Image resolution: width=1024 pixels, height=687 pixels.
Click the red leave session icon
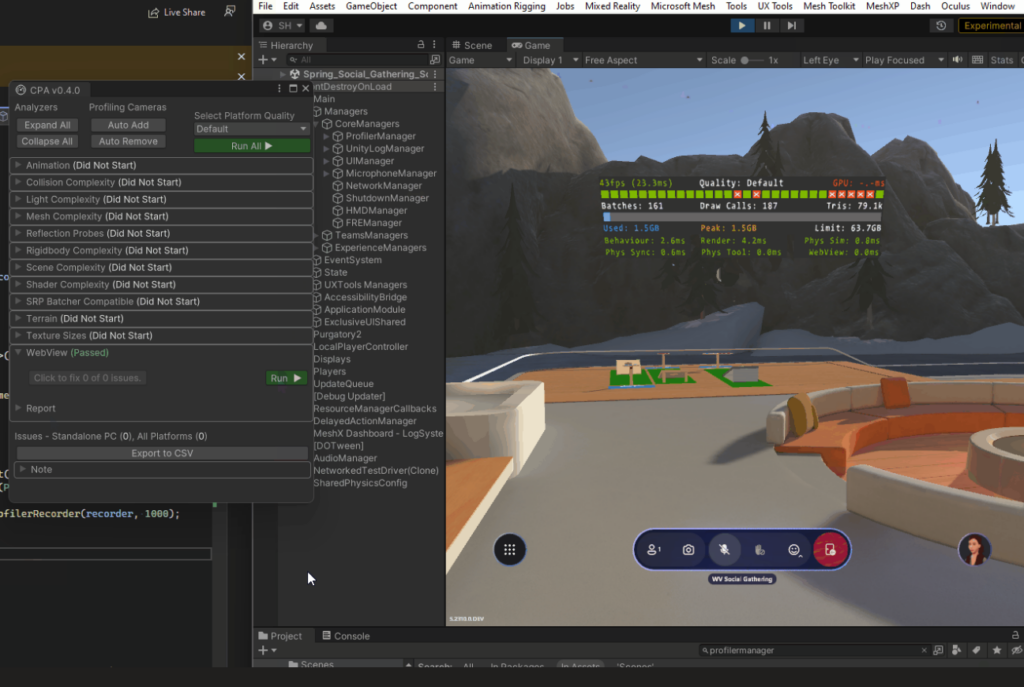click(830, 549)
